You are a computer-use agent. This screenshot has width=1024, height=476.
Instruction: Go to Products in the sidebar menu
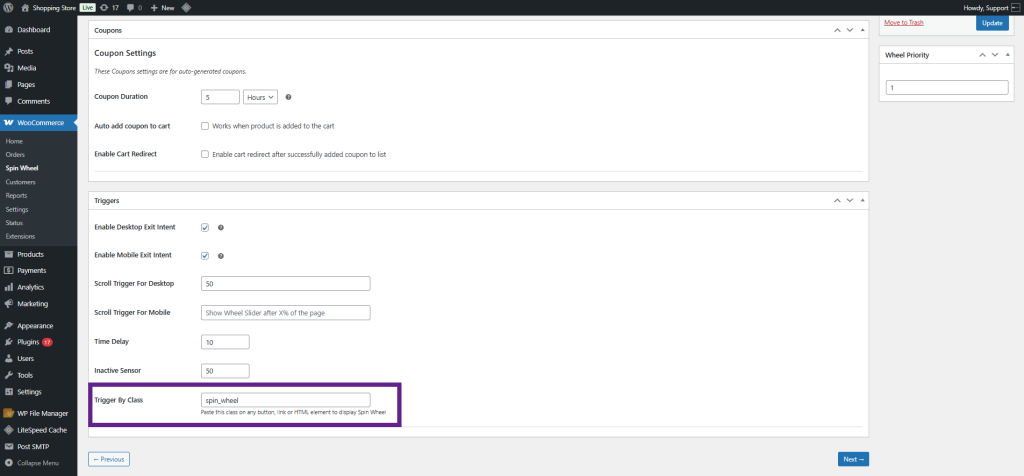(30, 254)
